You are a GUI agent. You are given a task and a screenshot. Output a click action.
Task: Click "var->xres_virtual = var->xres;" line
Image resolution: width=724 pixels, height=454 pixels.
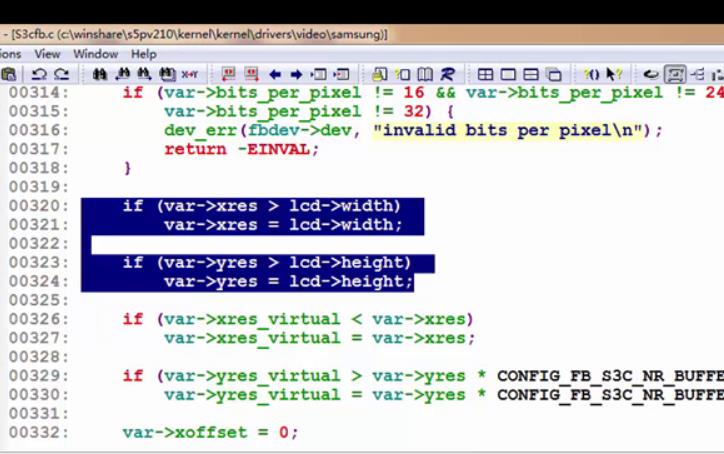(319, 339)
